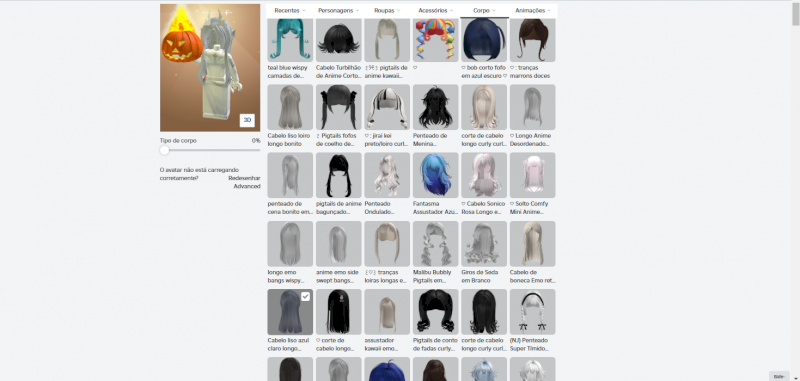Select the Solto Comfy Mini Anime hair

pos(532,175)
